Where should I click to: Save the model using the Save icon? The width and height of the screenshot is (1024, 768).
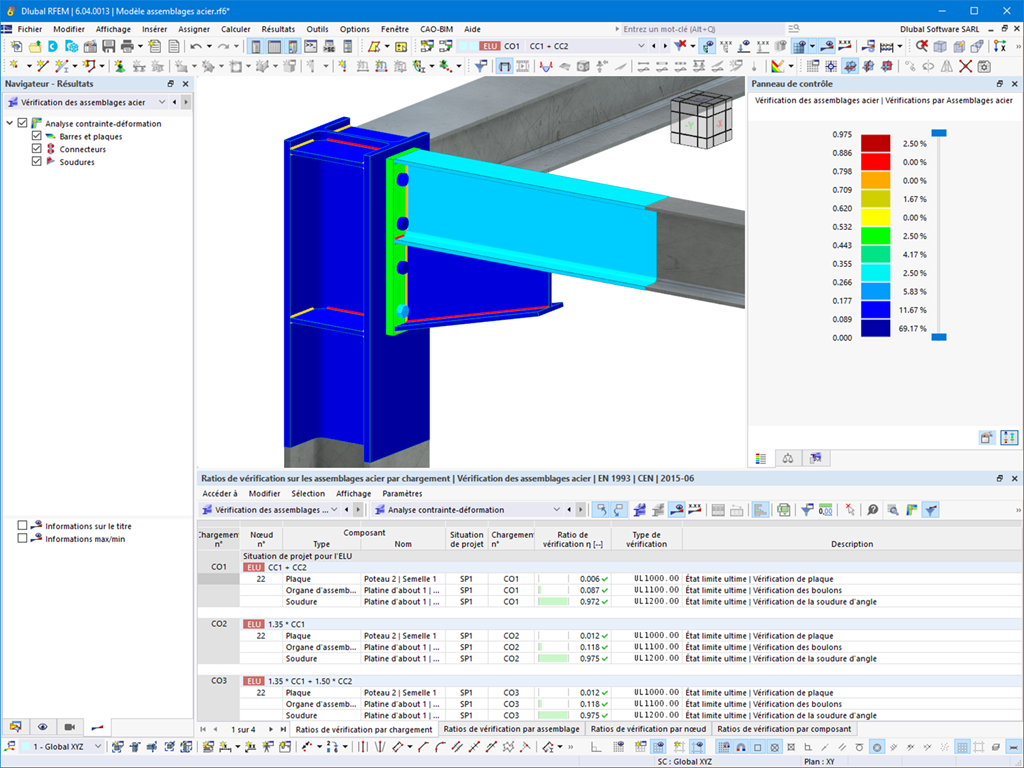point(106,46)
